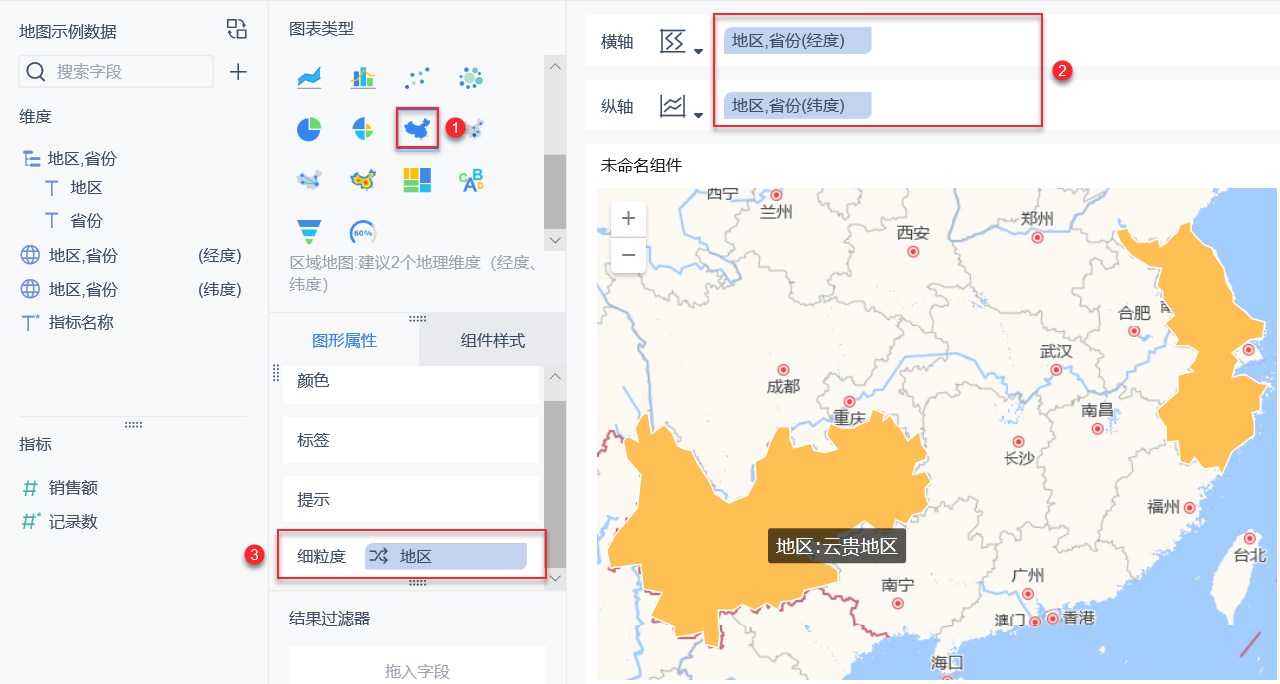Click the 合肥 city marker on map
This screenshot has width=1280, height=684.
pyautogui.click(x=1134, y=331)
